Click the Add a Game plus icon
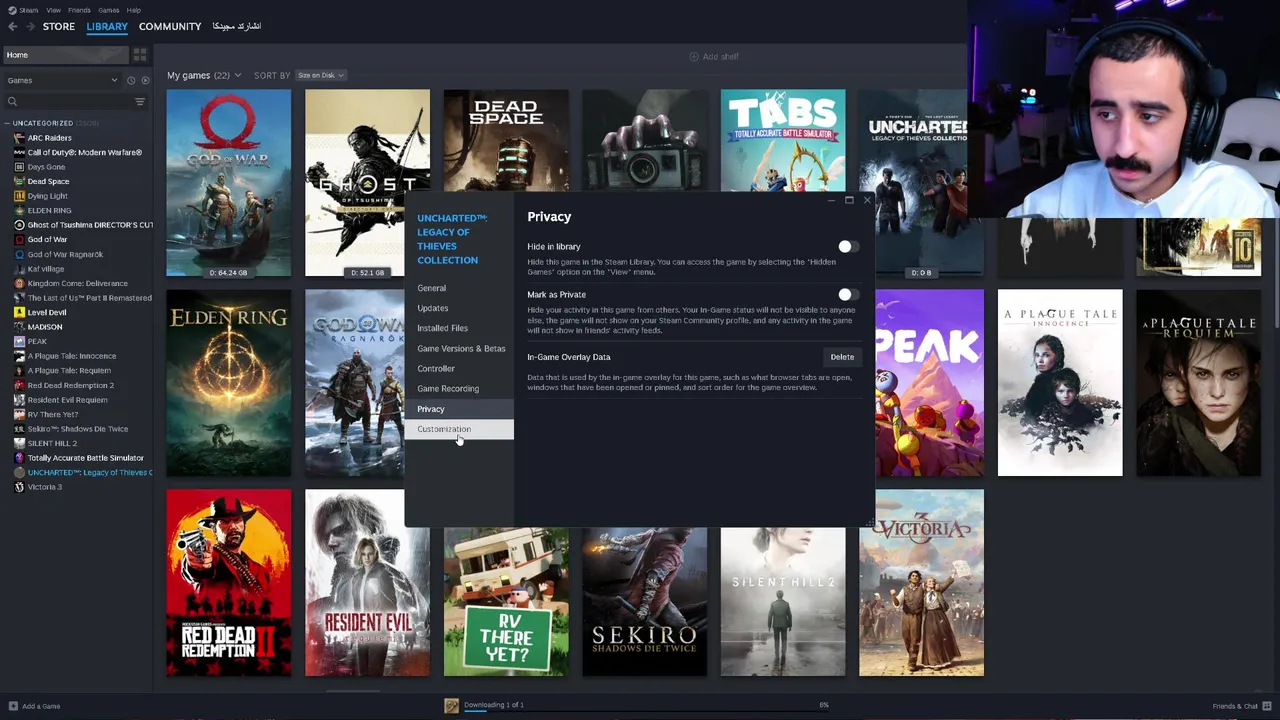Screen dimensions: 1280x720 pos(11,706)
